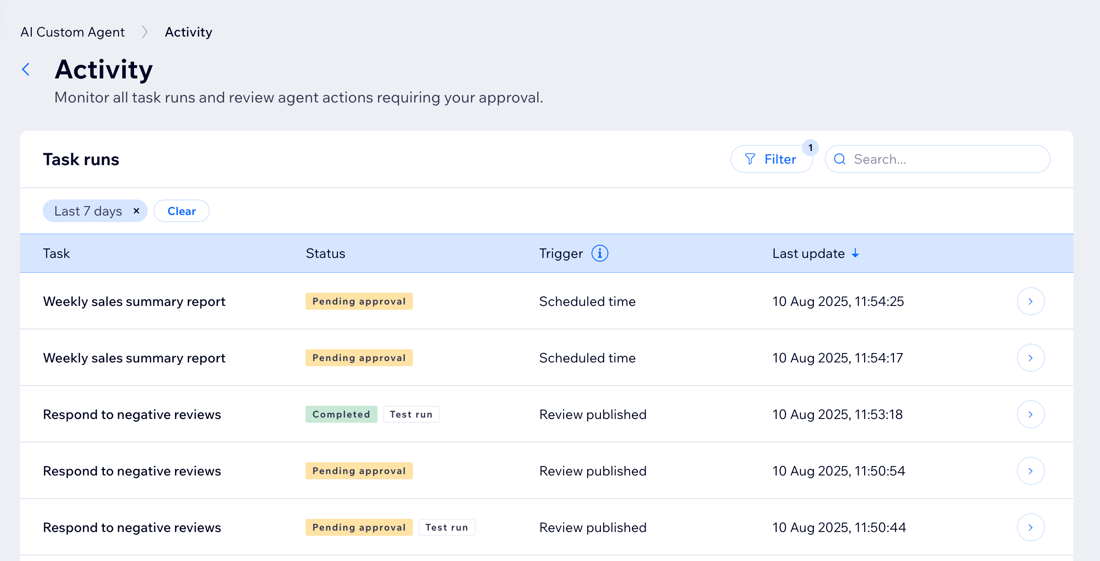
Task: Open details arrow for 11:54:17 sales report
Action: point(1030,358)
